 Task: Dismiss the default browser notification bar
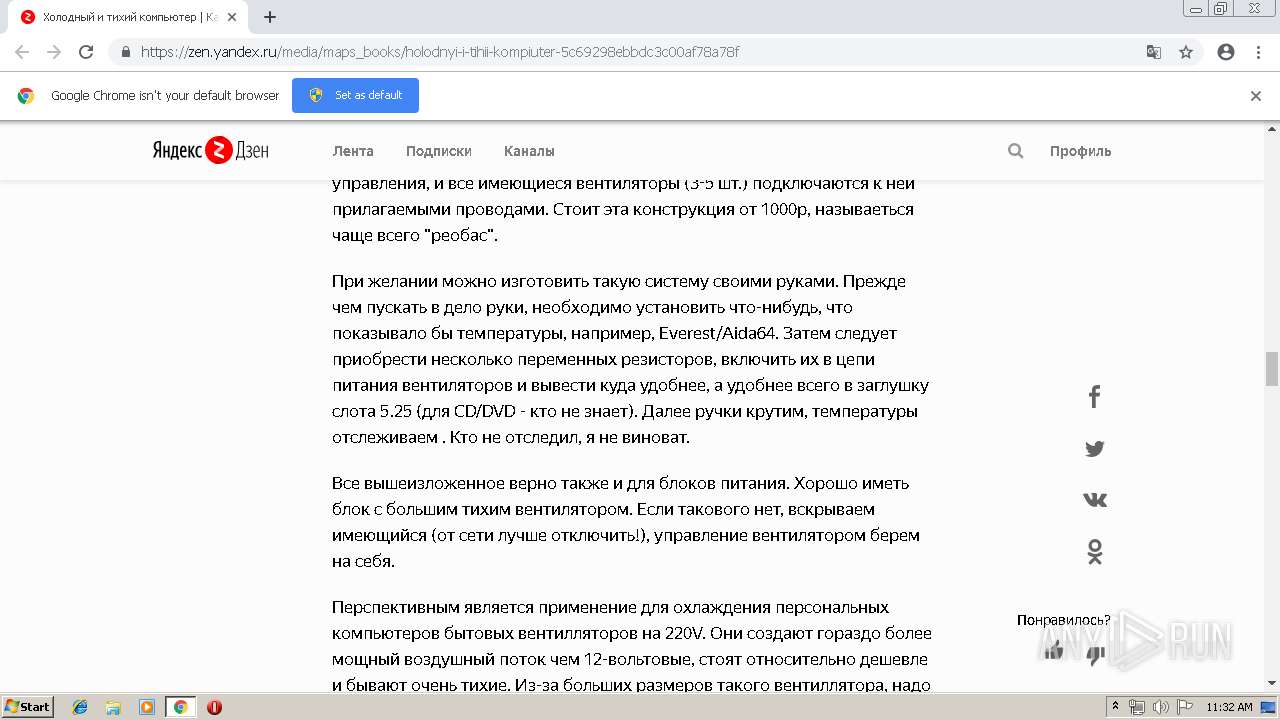tap(1256, 96)
